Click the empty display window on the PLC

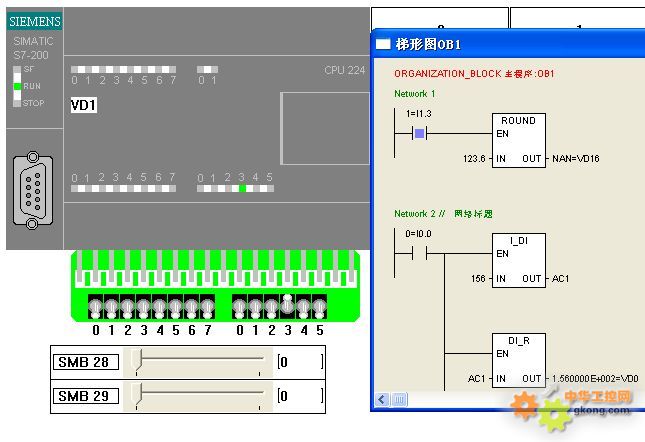tap(325, 128)
